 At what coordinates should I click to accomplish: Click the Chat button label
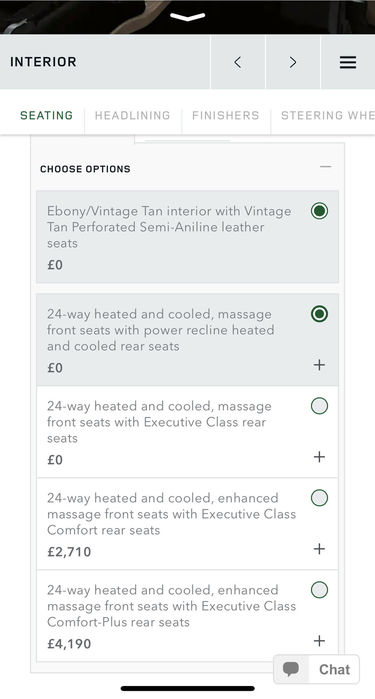pyautogui.click(x=334, y=669)
